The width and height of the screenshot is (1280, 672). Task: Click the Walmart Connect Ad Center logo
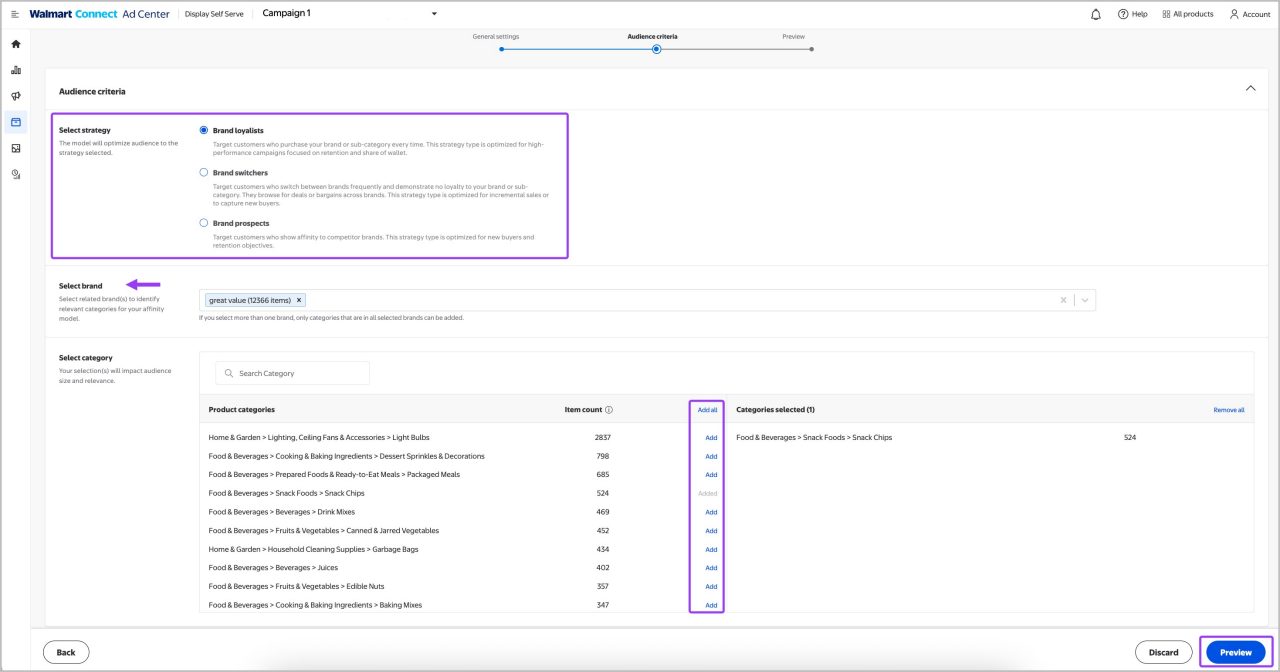(x=99, y=14)
